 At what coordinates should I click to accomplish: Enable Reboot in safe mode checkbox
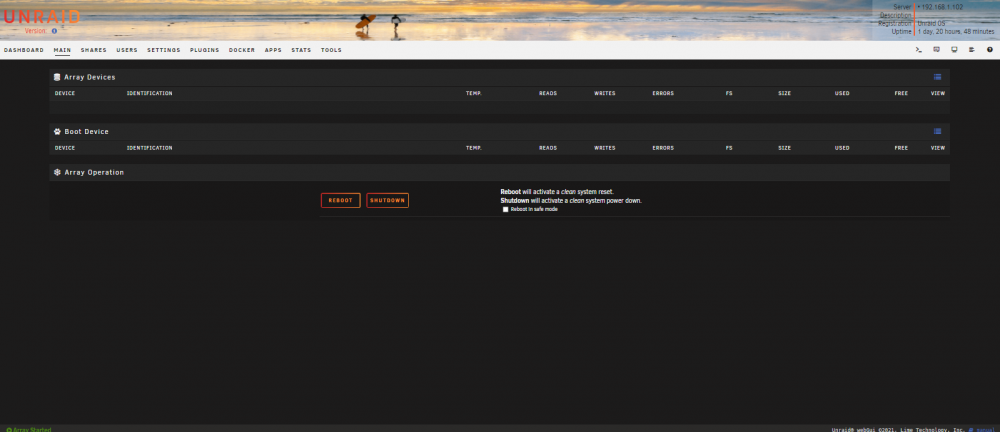pyautogui.click(x=506, y=209)
